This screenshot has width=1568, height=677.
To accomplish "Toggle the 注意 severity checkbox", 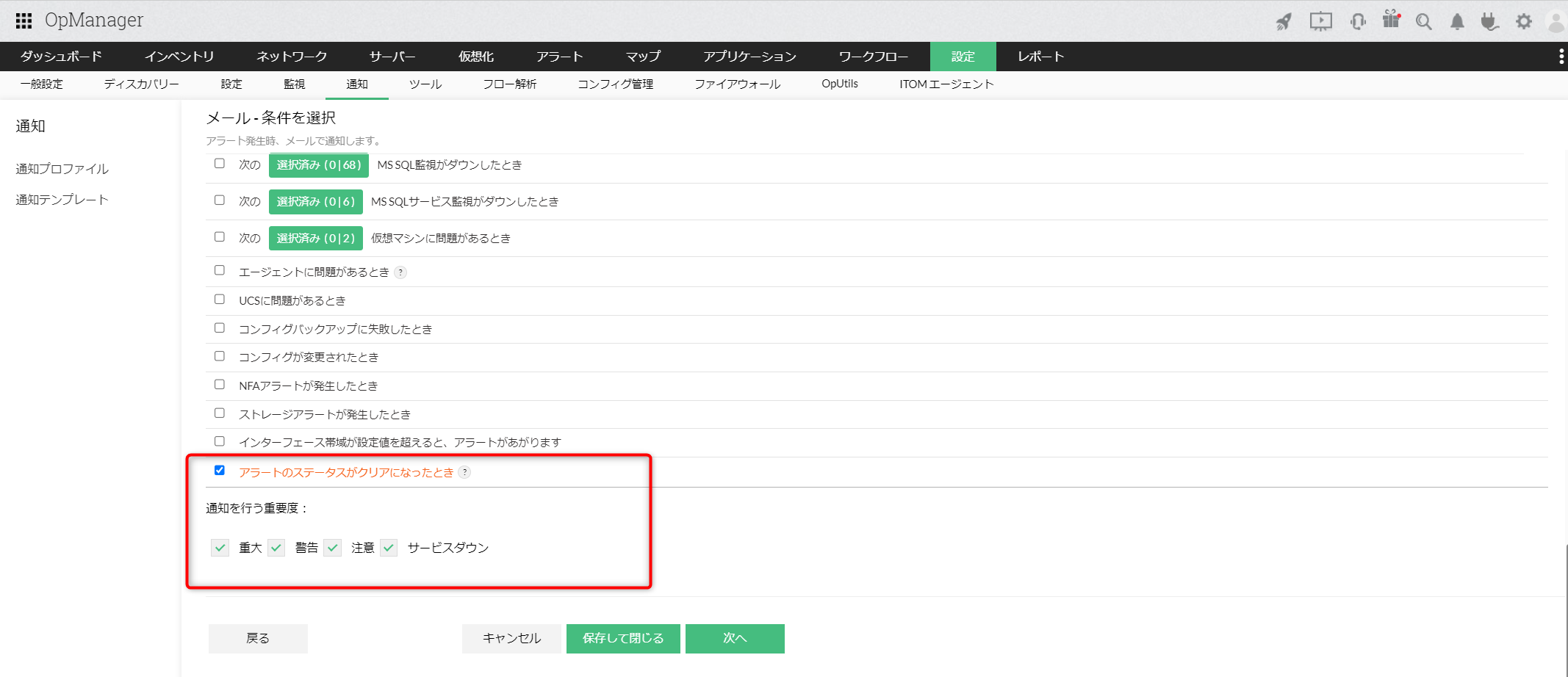I will [x=333, y=548].
